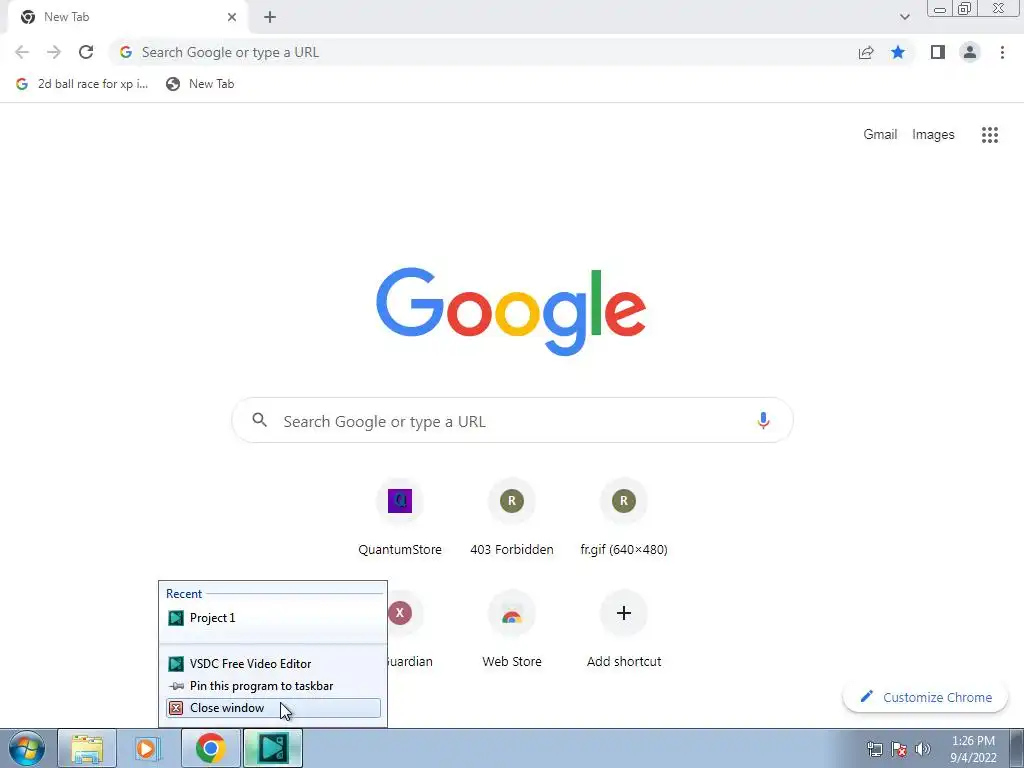The image size is (1024, 768).
Task: Click Customize Chrome button
Action: tap(925, 697)
